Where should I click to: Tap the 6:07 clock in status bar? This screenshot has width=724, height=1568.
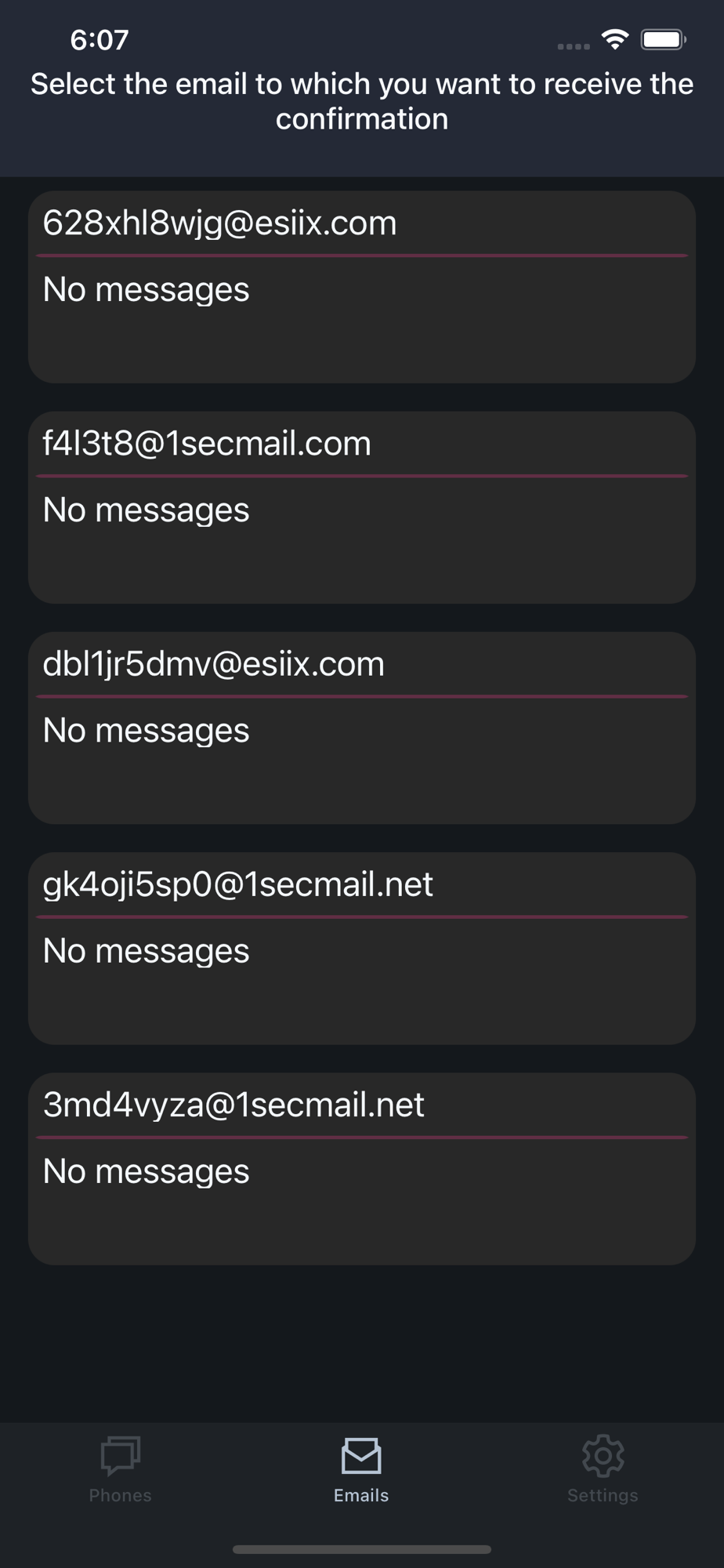point(100,40)
